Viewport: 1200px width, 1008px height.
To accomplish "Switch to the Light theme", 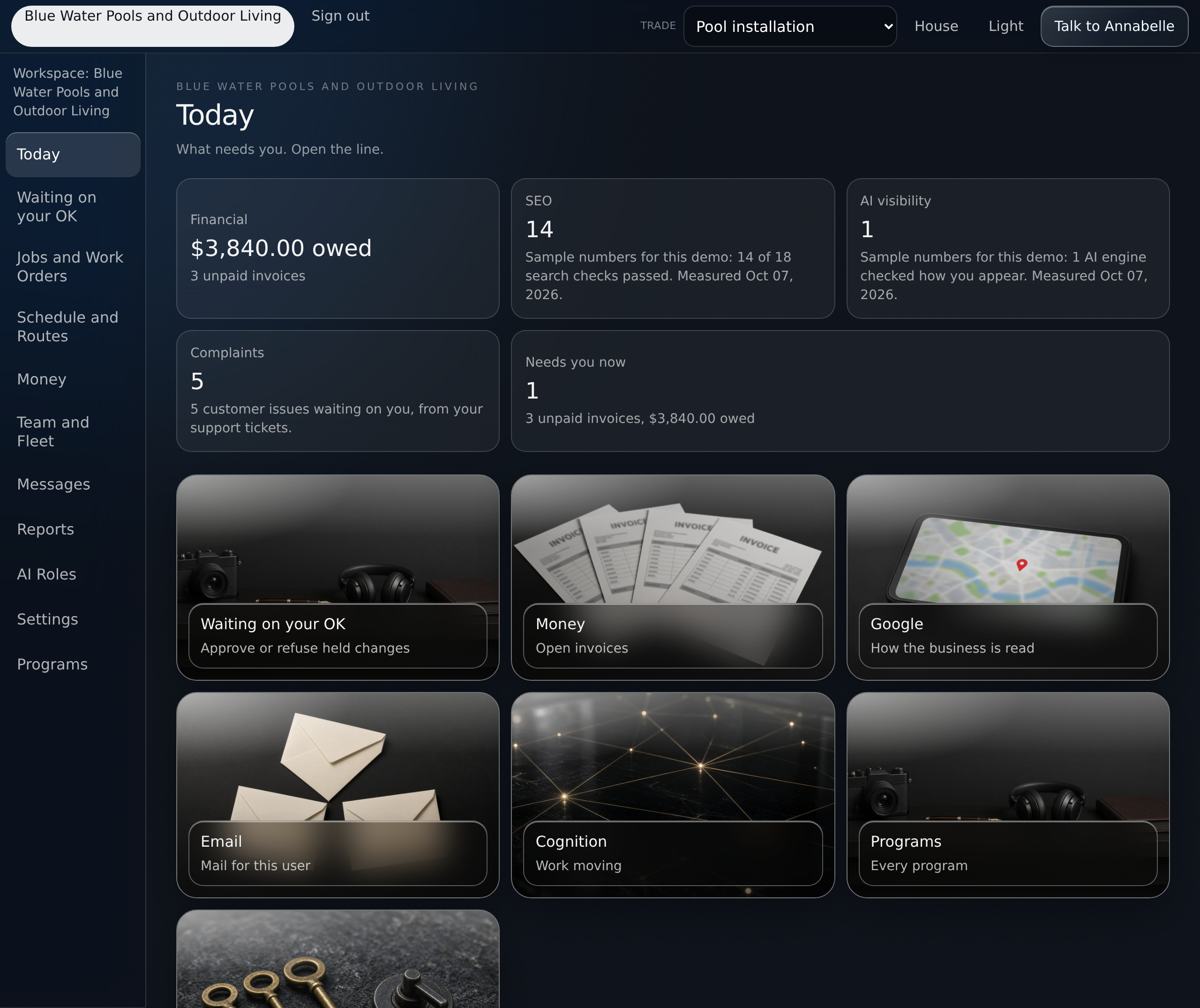I will click(x=1006, y=26).
